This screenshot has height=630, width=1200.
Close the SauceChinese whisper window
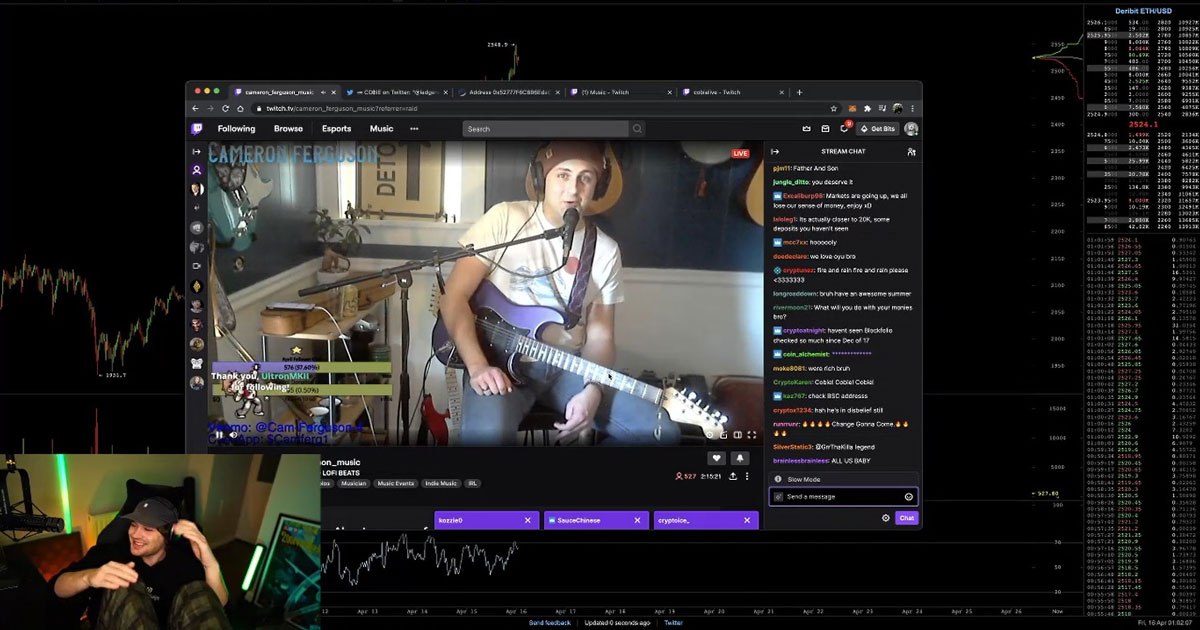click(637, 520)
